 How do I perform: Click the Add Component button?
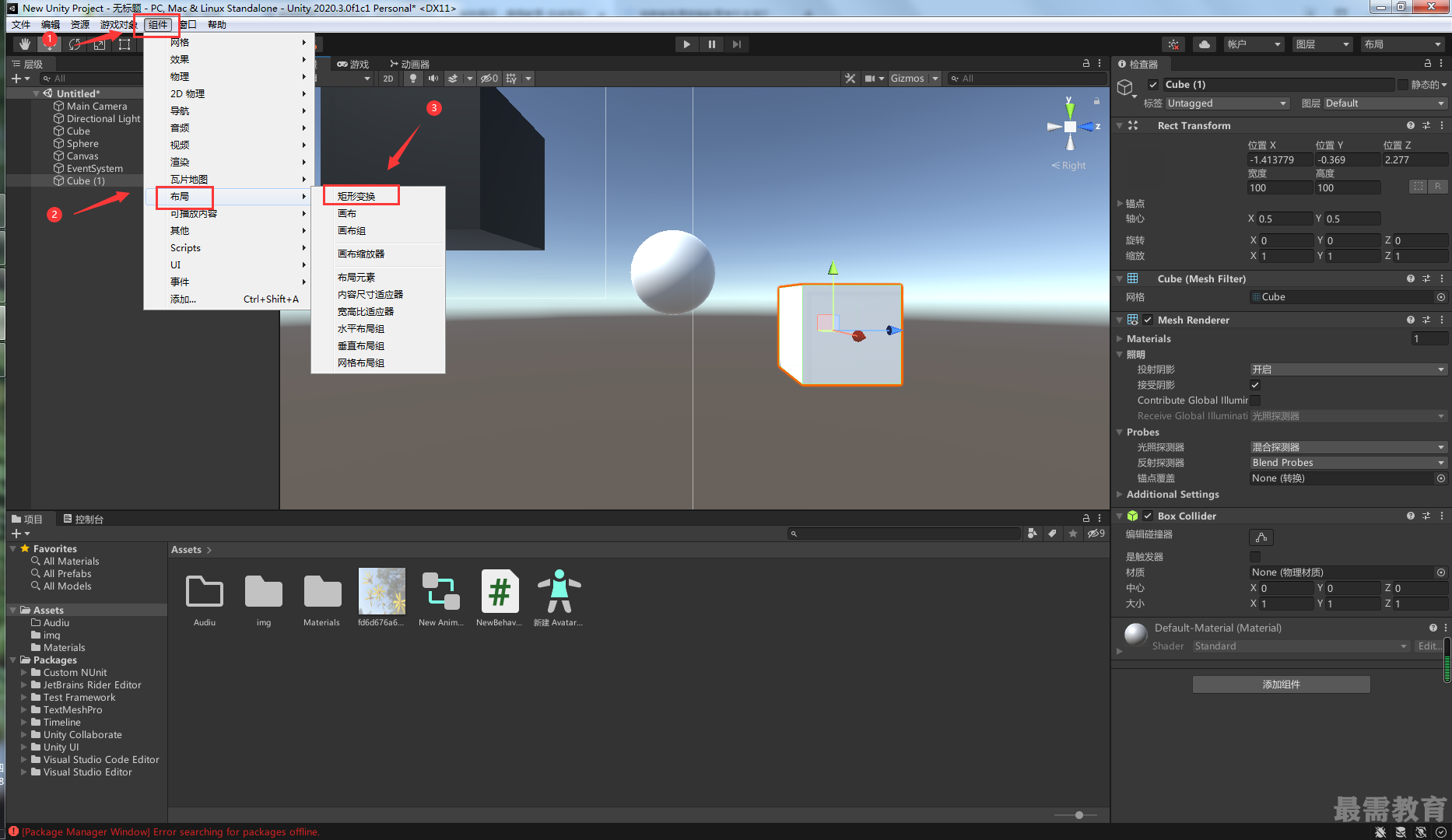click(1281, 684)
